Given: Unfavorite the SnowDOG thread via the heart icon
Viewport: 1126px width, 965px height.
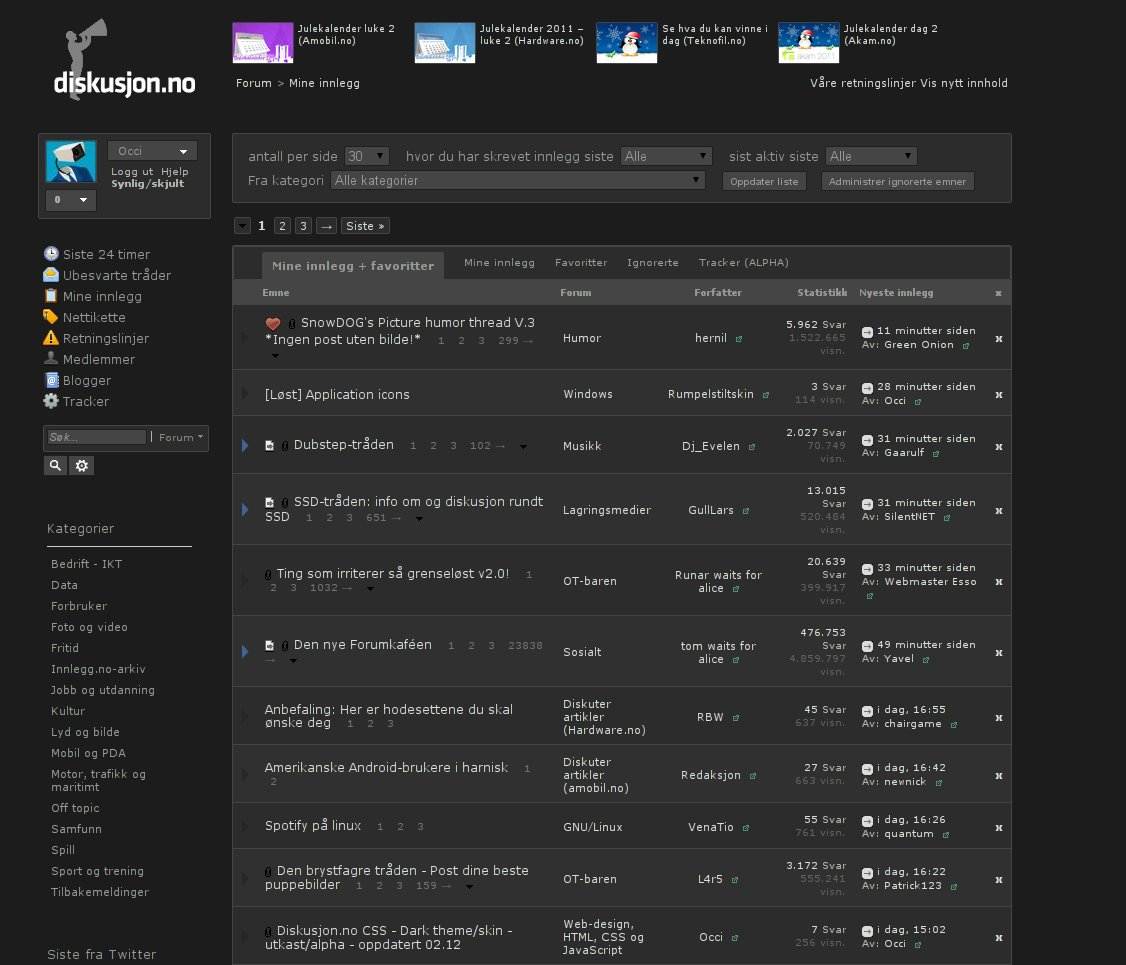Looking at the screenshot, I should pos(273,324).
